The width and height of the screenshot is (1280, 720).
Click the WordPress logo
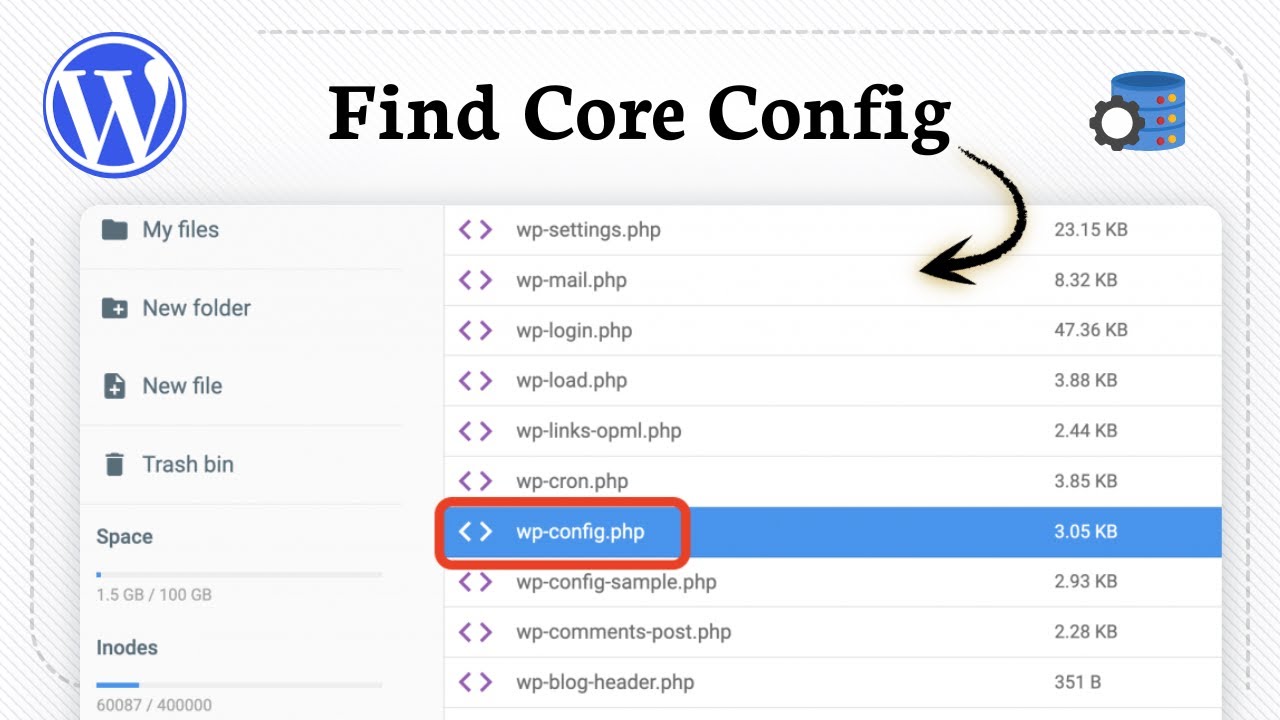click(115, 105)
